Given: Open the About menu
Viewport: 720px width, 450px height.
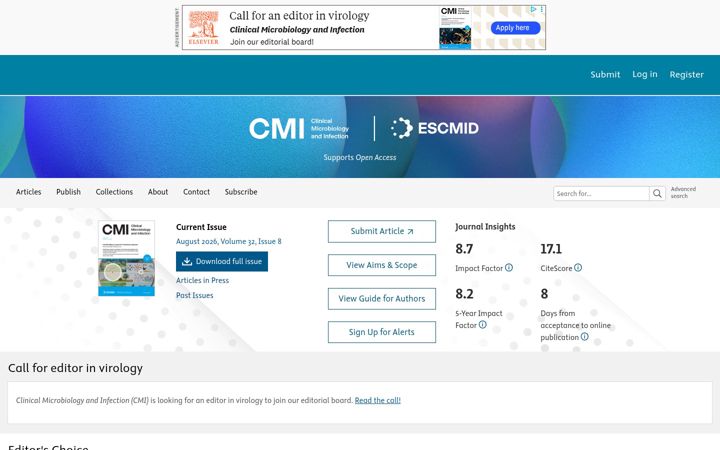Looking at the screenshot, I should [x=158, y=192].
